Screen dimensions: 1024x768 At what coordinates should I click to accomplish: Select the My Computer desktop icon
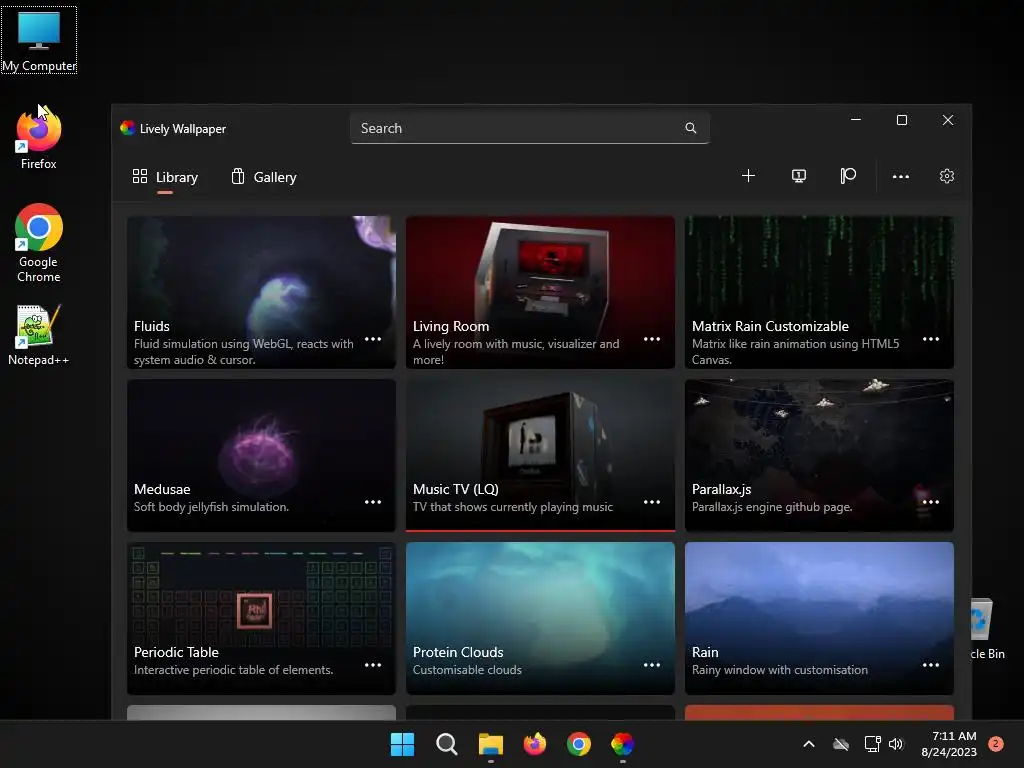tap(39, 40)
